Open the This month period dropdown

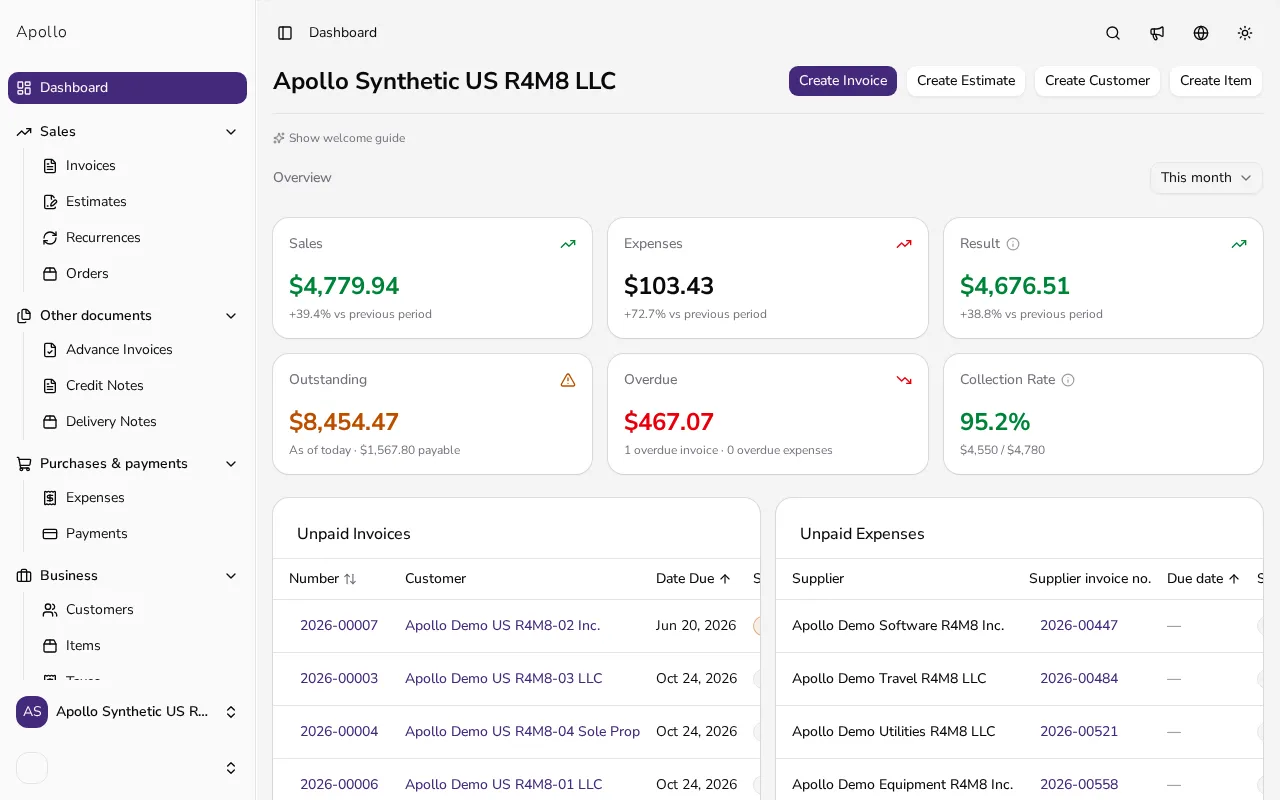coord(1206,178)
